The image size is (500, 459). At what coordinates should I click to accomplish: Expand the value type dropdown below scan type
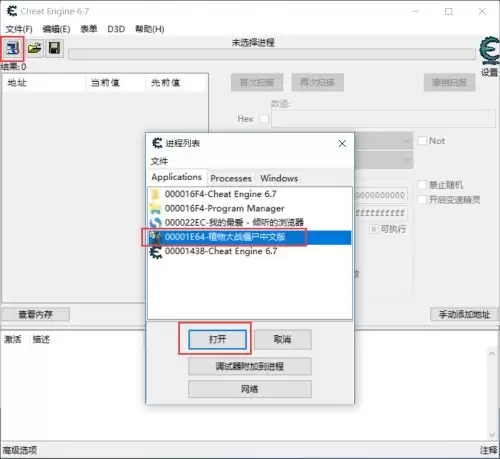384,160
